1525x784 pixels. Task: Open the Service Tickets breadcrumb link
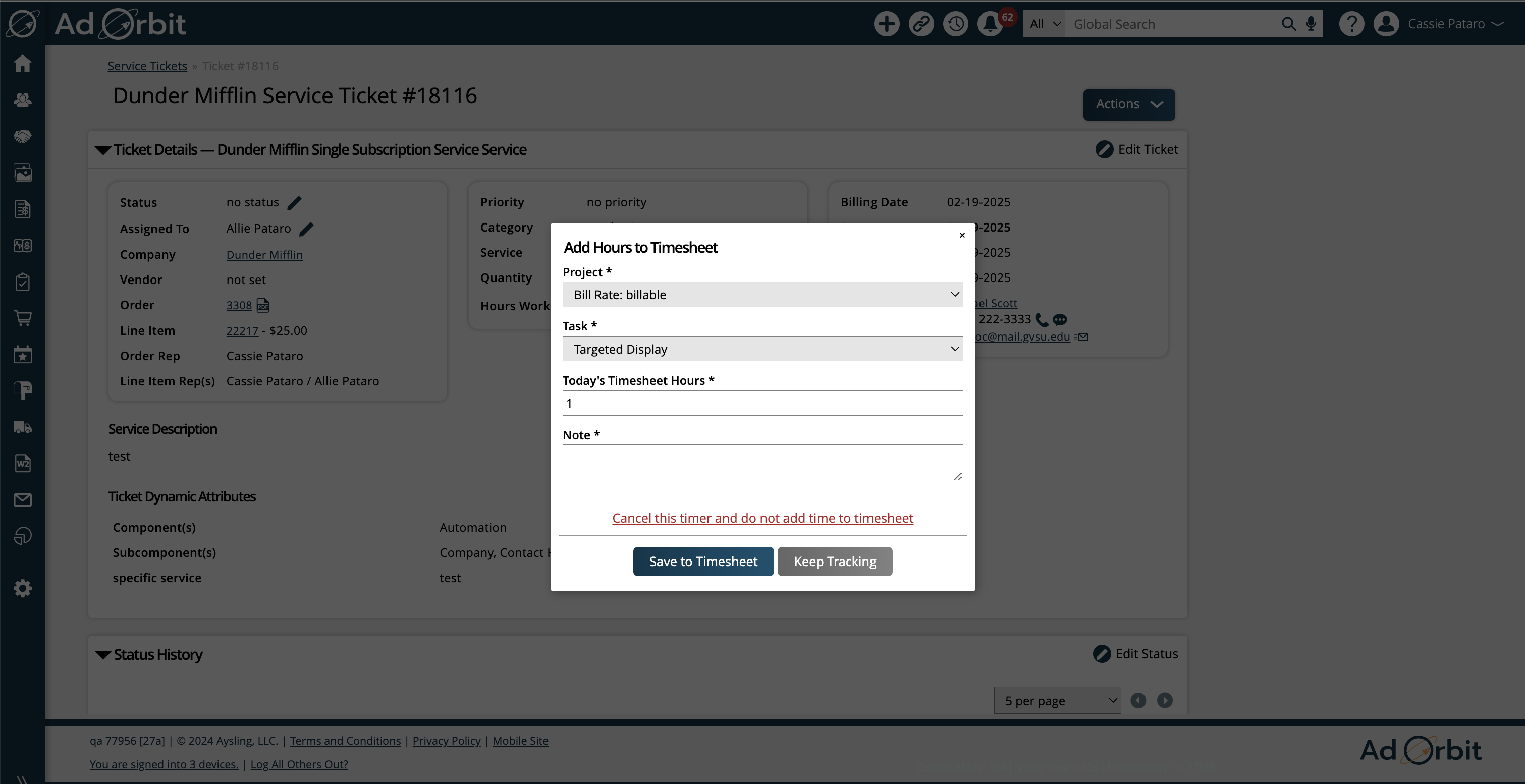(147, 66)
